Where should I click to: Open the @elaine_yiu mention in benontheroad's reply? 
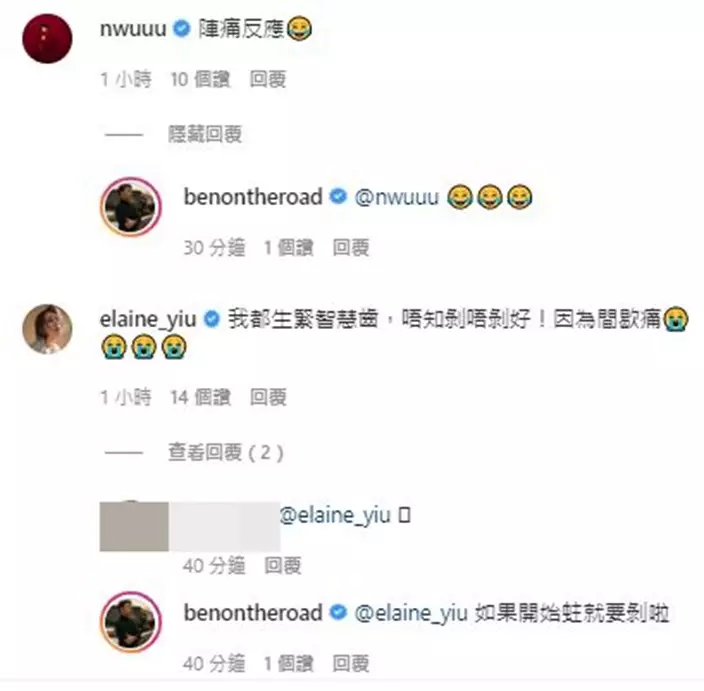[411, 613]
